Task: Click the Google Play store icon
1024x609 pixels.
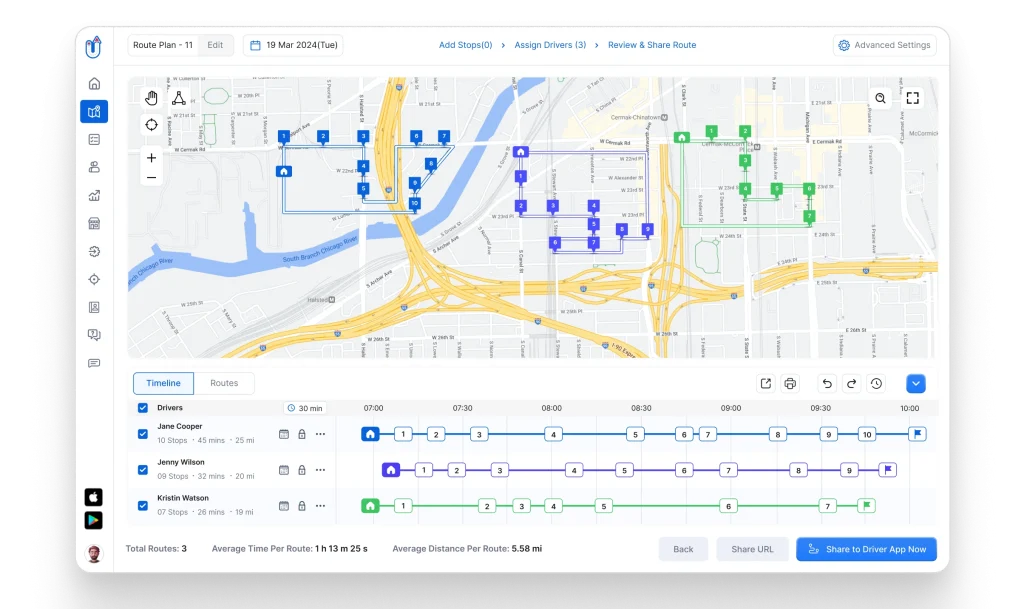Action: [93, 520]
